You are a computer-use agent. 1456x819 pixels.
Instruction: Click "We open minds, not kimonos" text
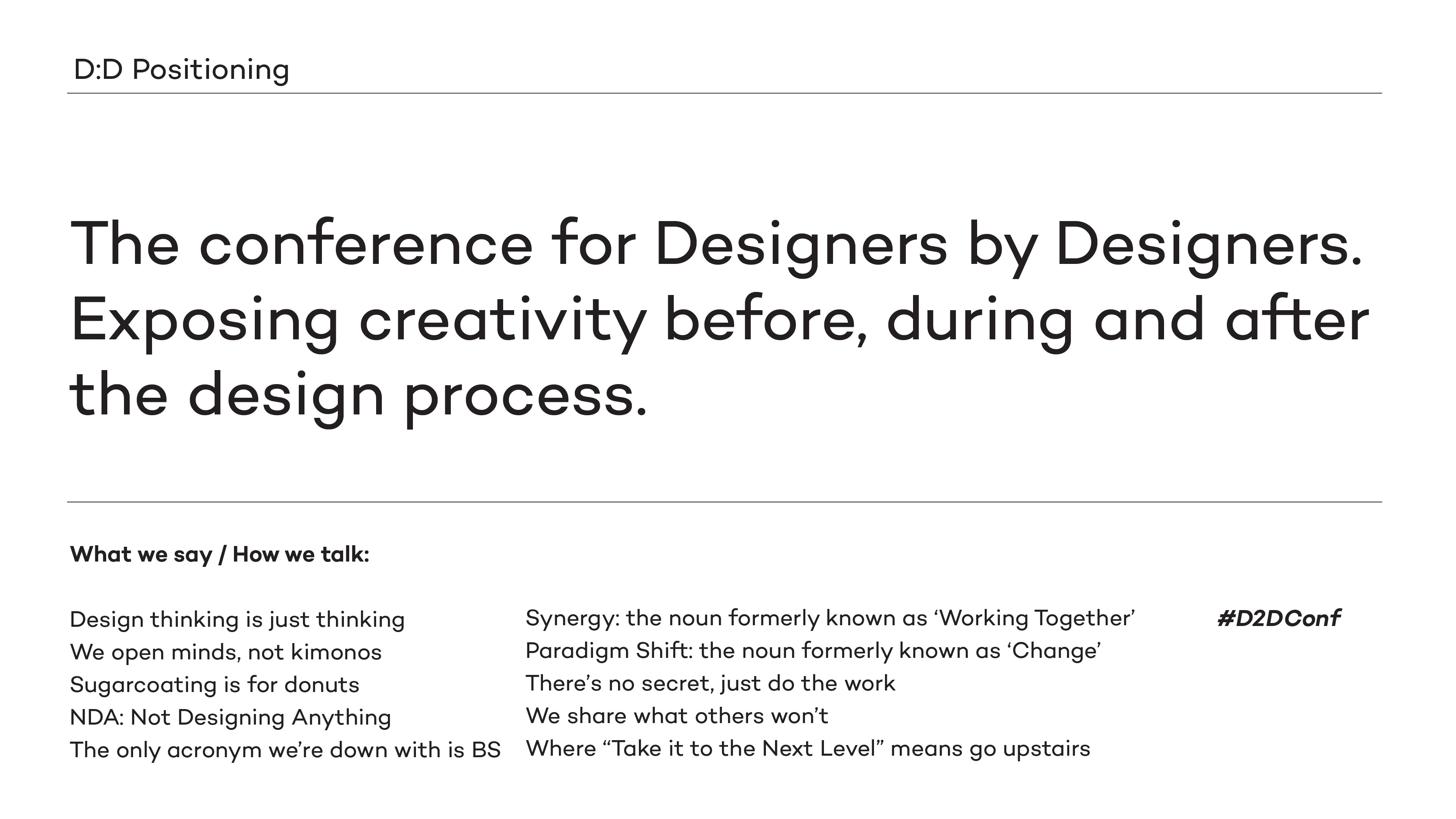[226, 652]
